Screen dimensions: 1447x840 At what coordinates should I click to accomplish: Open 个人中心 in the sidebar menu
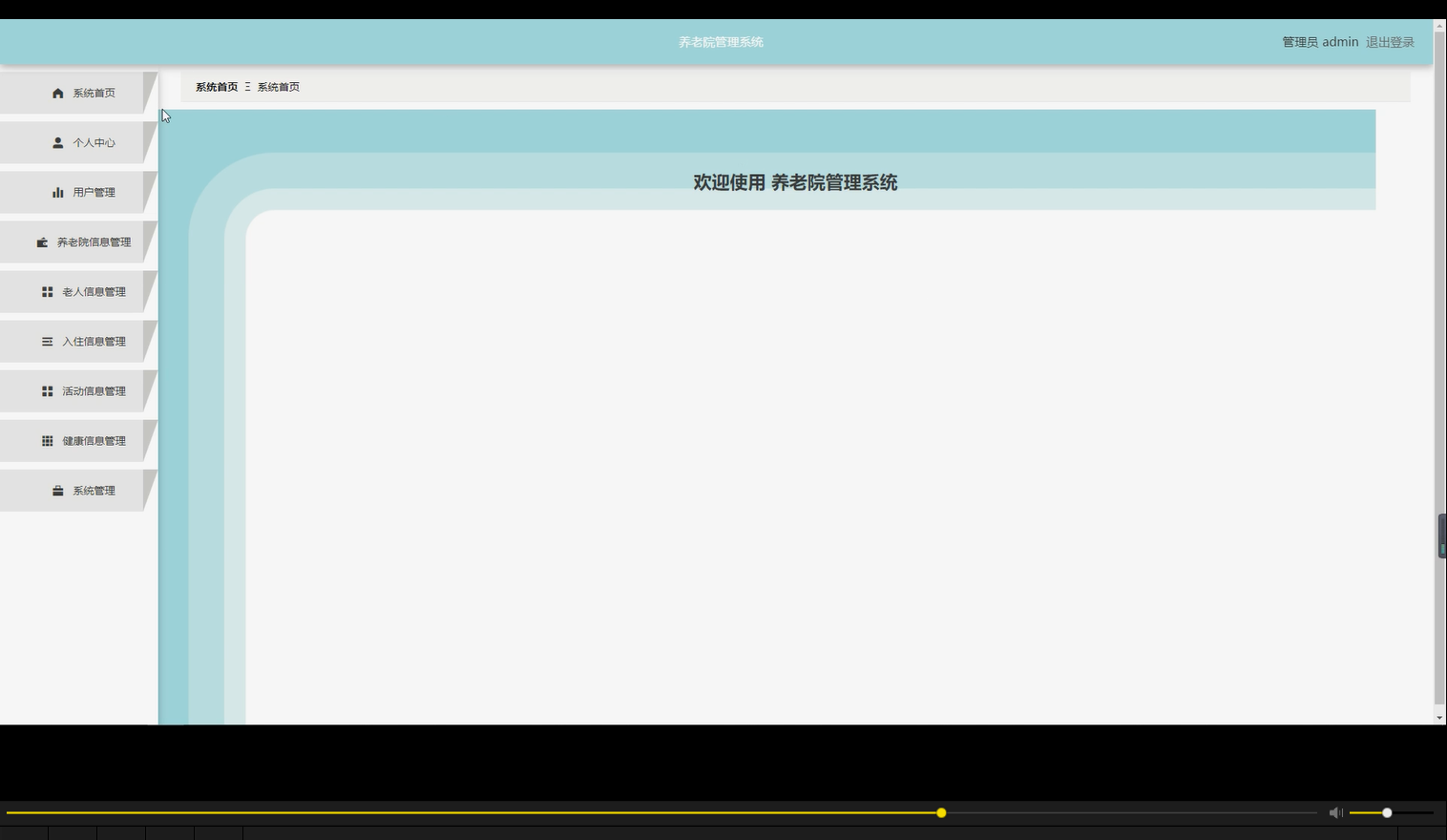78,142
